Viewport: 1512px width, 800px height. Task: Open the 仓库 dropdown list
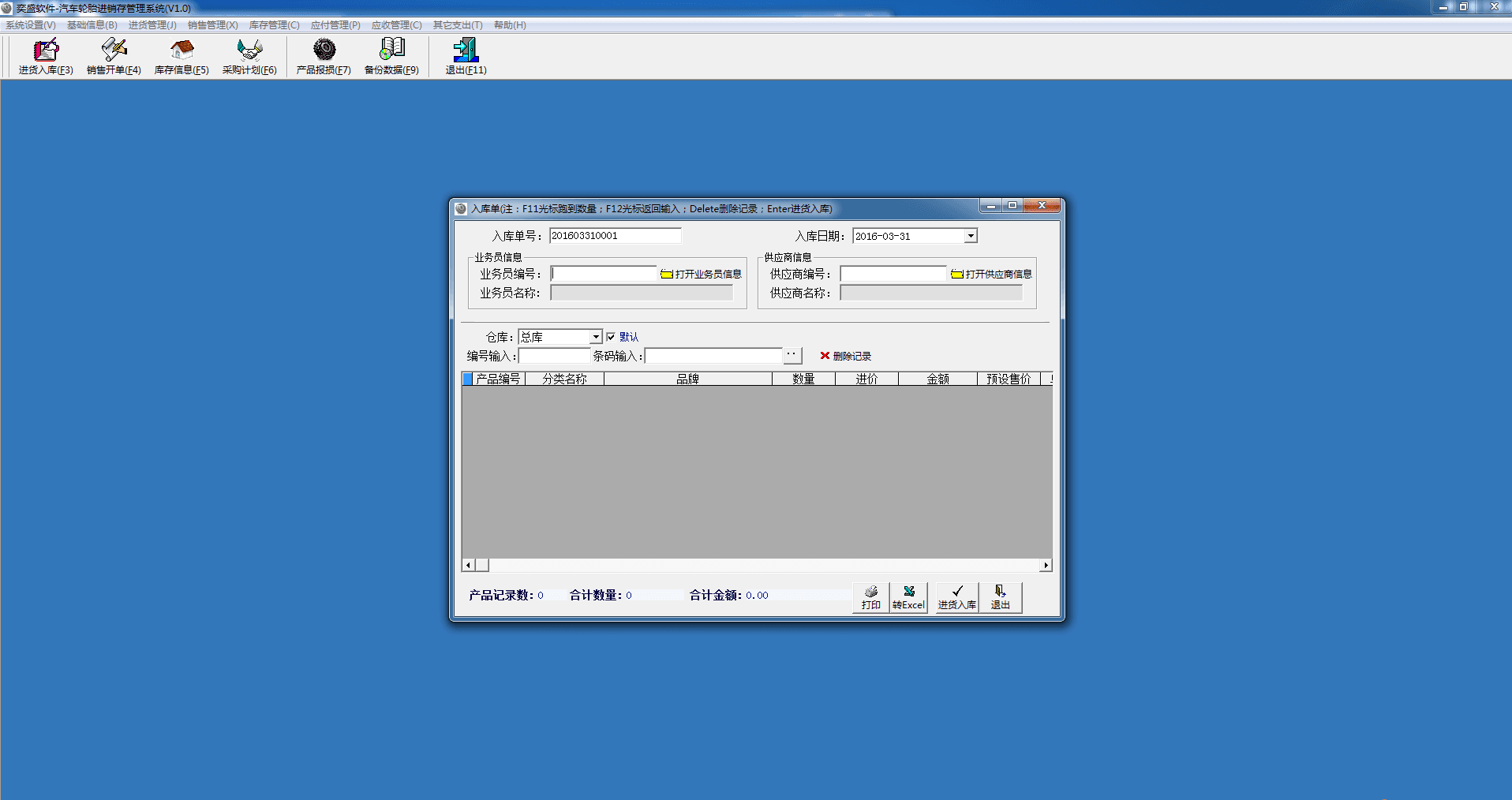[596, 337]
